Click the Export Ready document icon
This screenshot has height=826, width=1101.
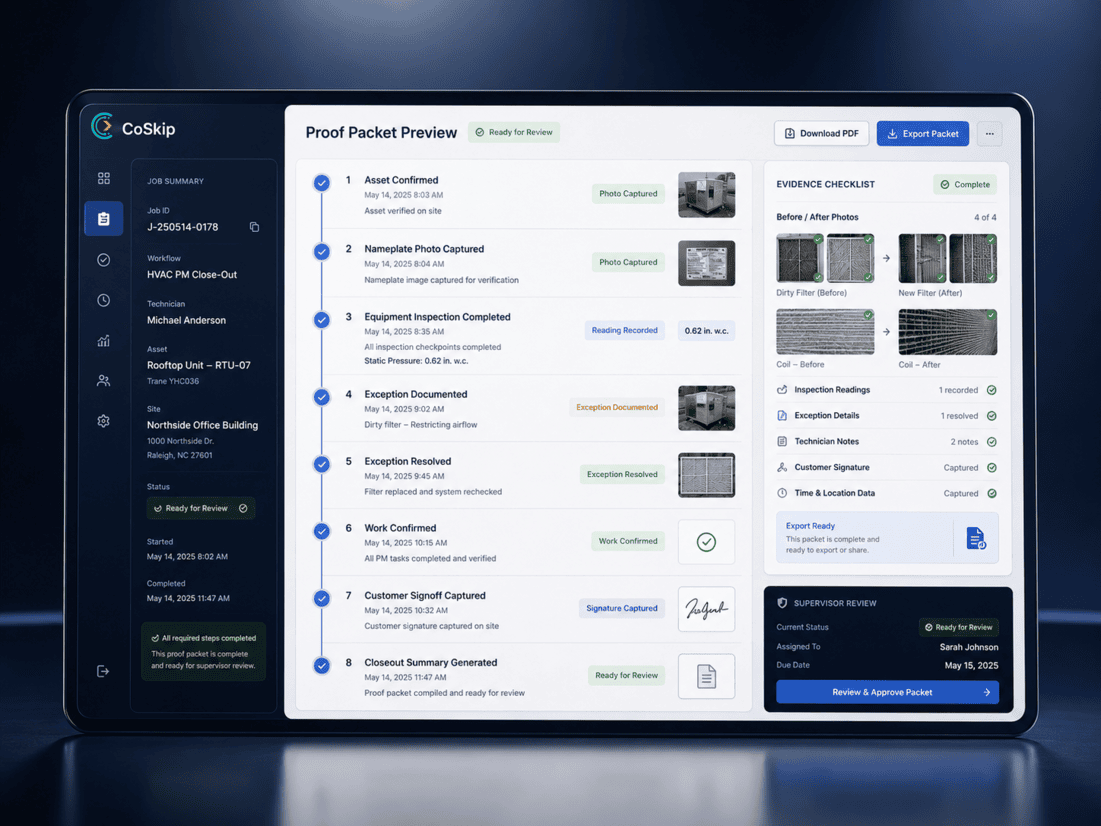(976, 539)
